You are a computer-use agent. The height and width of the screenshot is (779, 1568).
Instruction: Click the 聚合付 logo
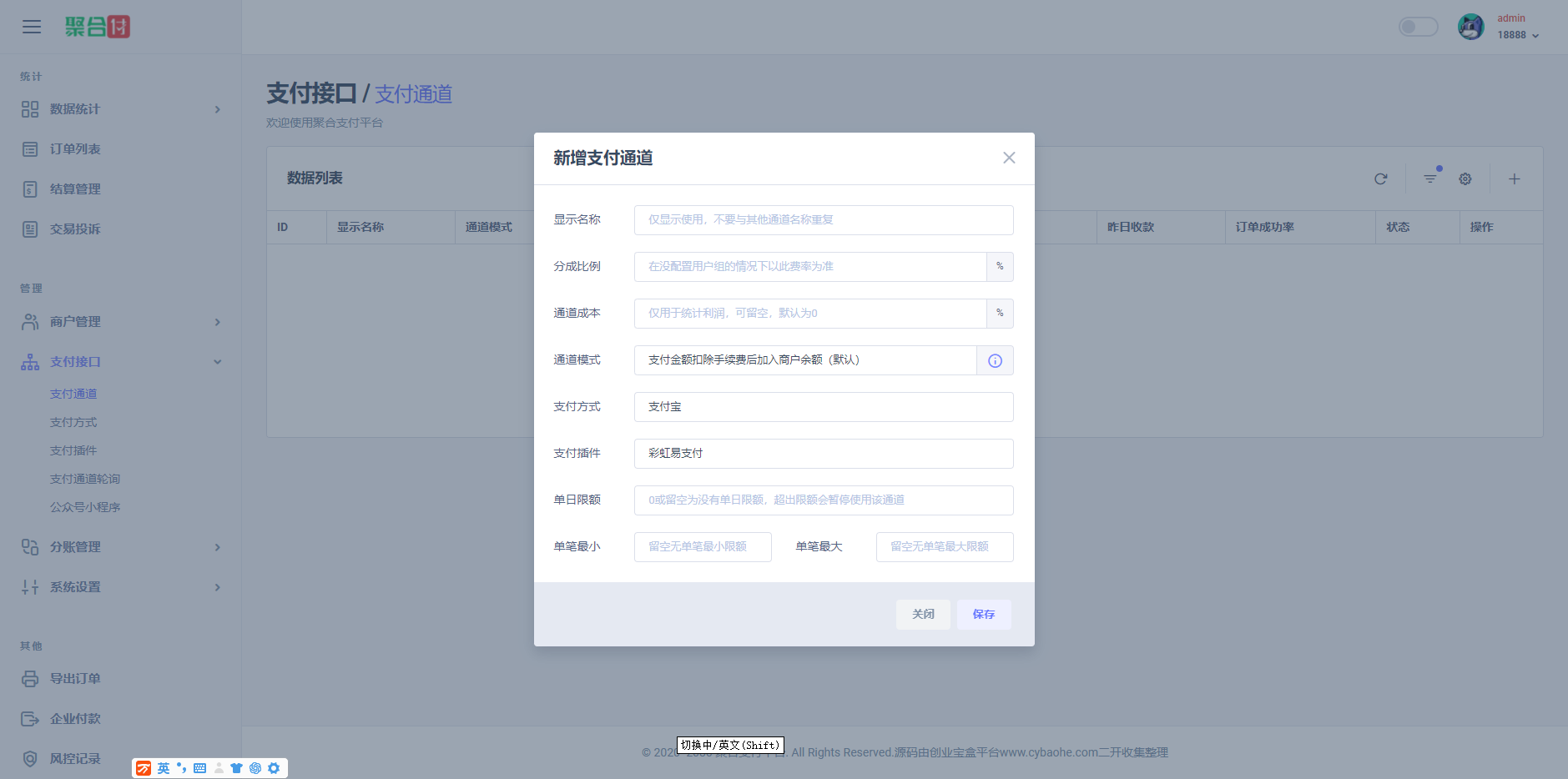click(98, 26)
